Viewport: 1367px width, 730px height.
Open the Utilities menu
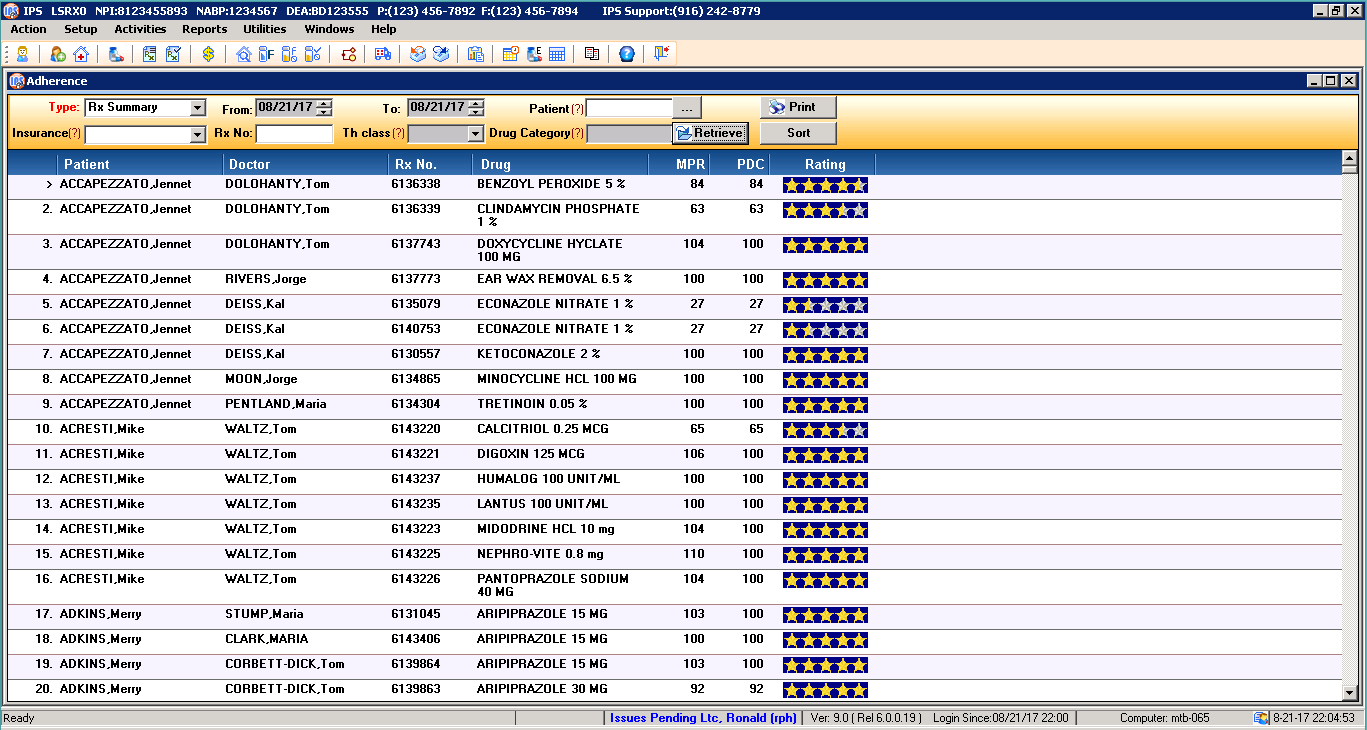coord(265,29)
